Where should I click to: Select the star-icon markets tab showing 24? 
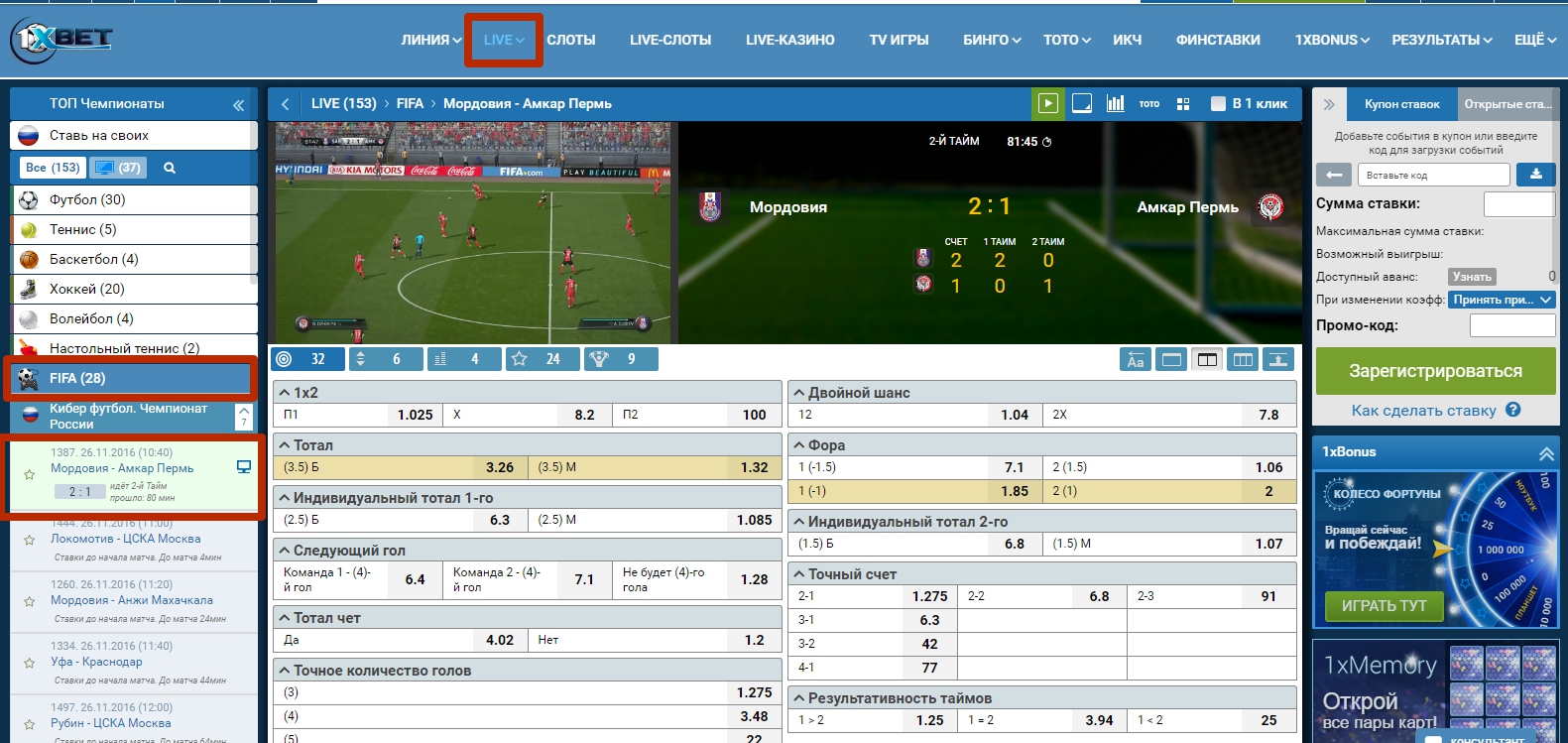543,359
